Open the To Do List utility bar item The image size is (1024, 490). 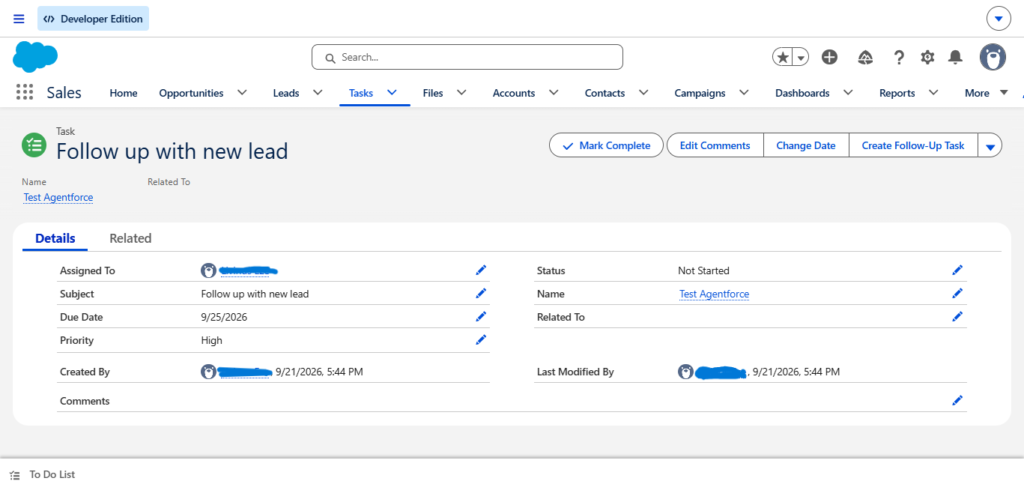pyautogui.click(x=43, y=474)
